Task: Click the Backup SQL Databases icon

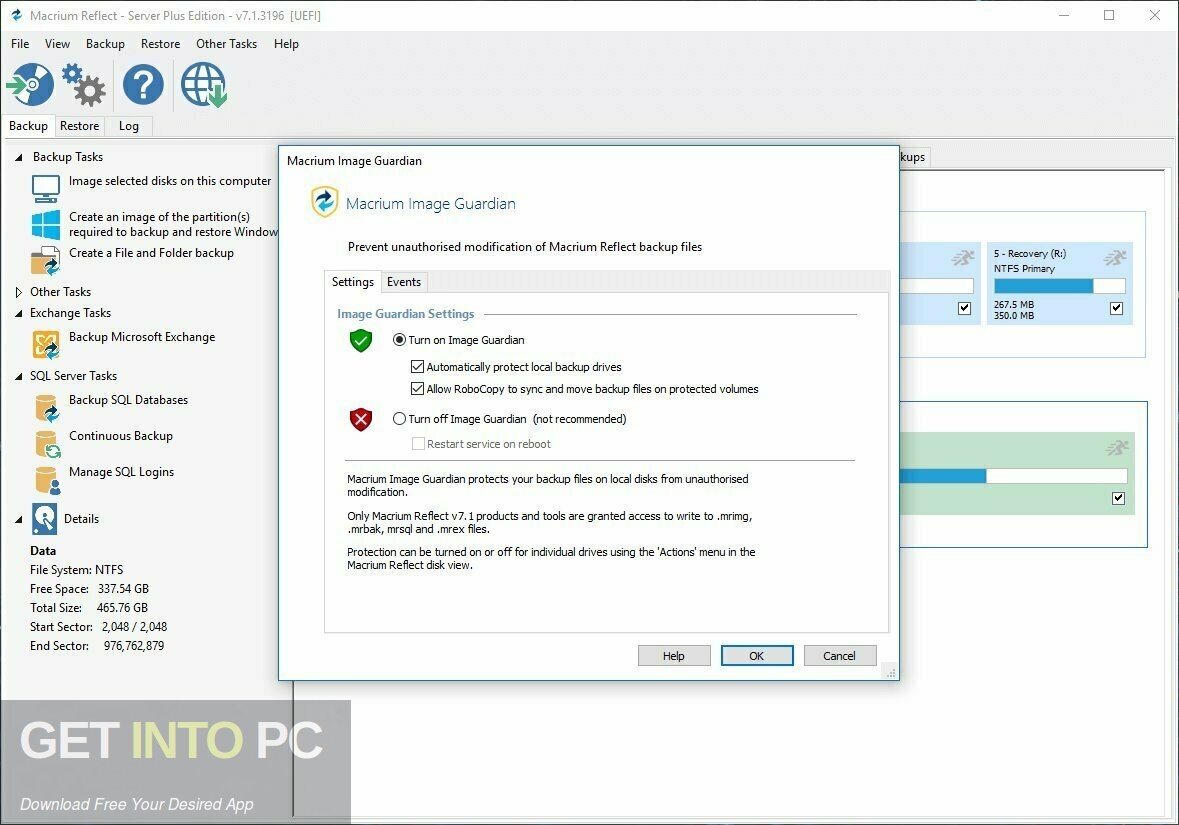Action: [47, 408]
